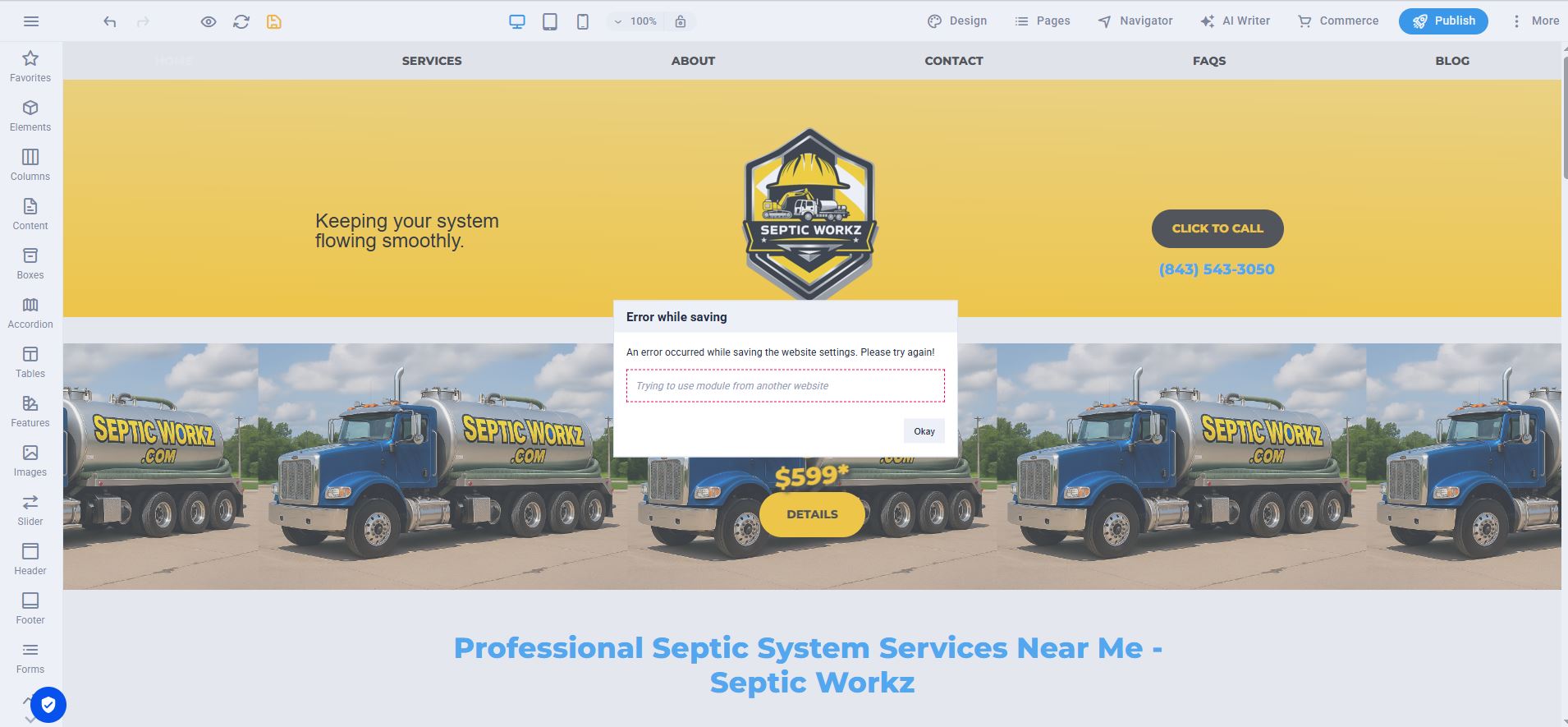Open the Navigator panel

coord(1135,21)
